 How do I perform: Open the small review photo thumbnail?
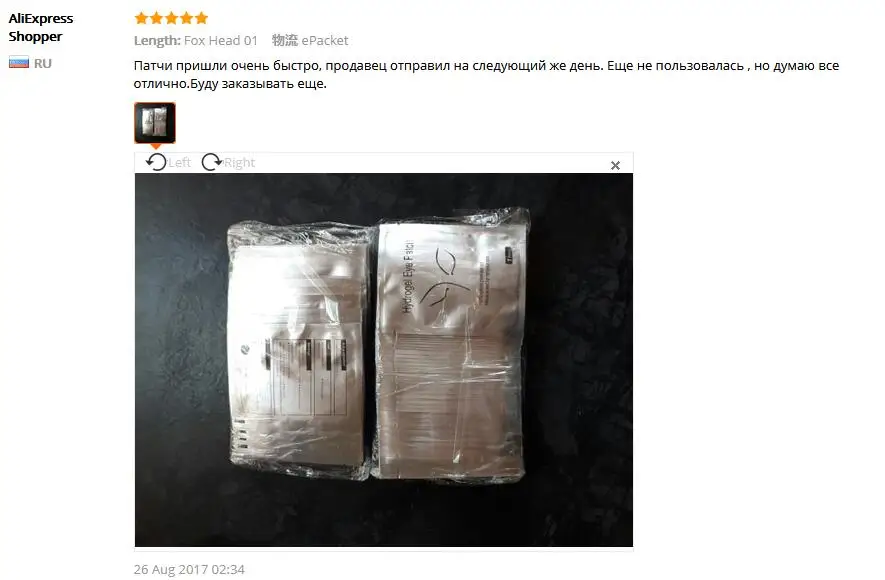pyautogui.click(x=155, y=122)
